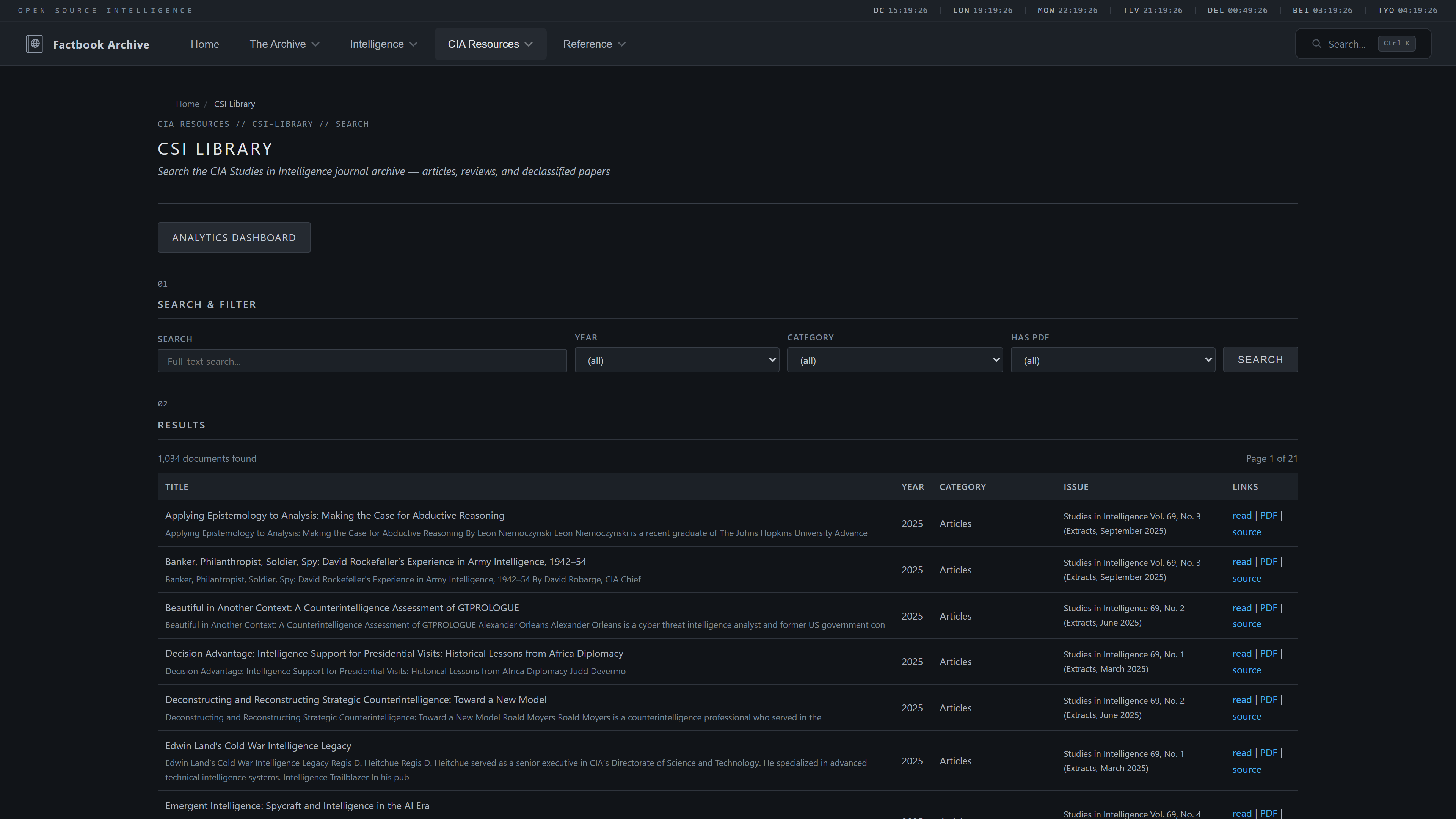
Task: Click the SEARCH filter button
Action: click(x=1260, y=359)
